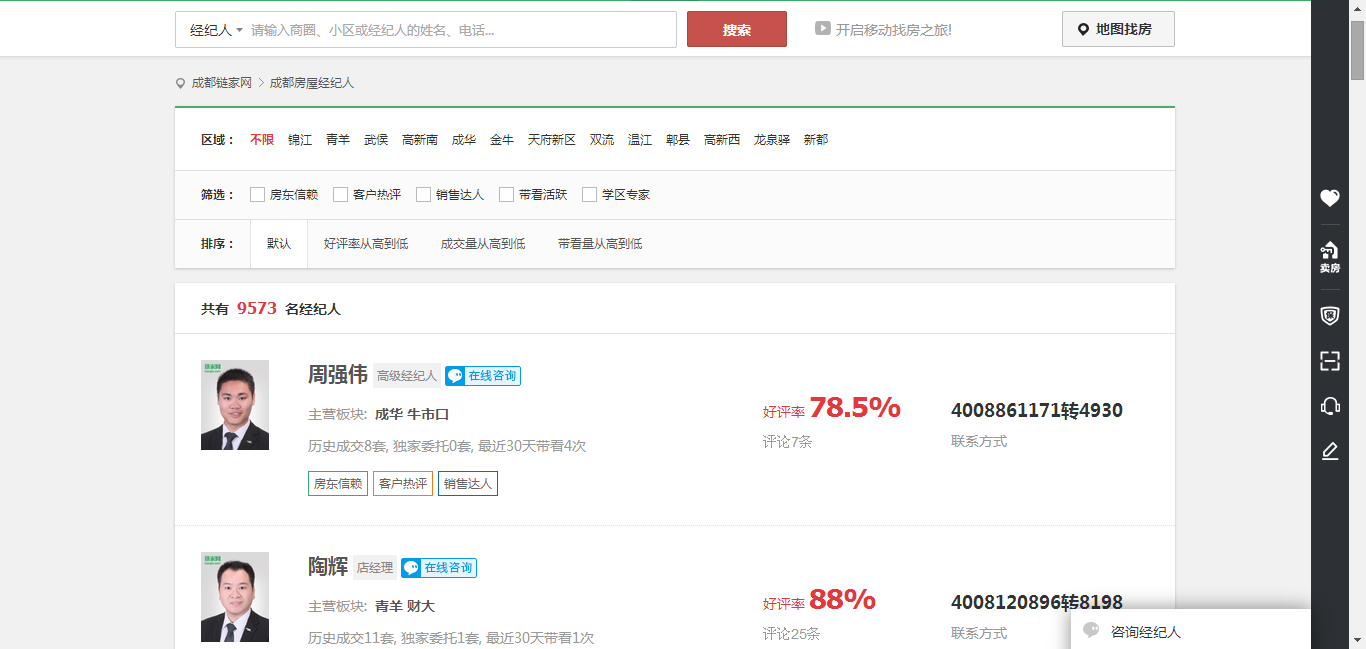The width and height of the screenshot is (1366, 649).
Task: Click the search input field
Action: coord(460,30)
